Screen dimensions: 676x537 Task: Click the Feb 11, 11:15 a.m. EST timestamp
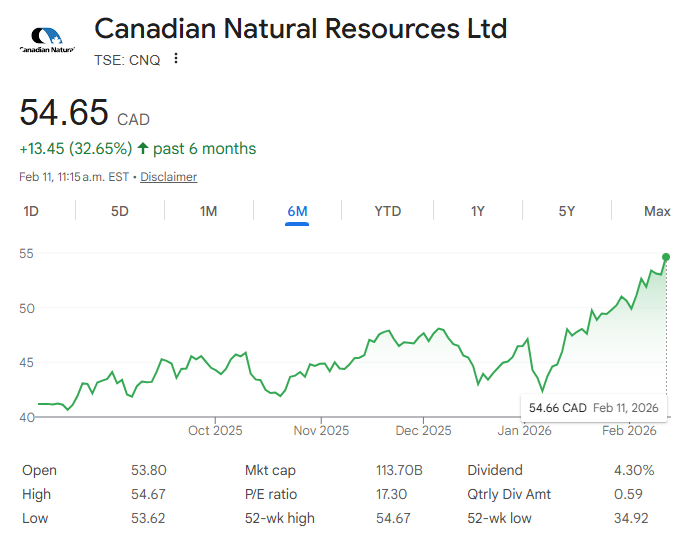[x=74, y=177]
